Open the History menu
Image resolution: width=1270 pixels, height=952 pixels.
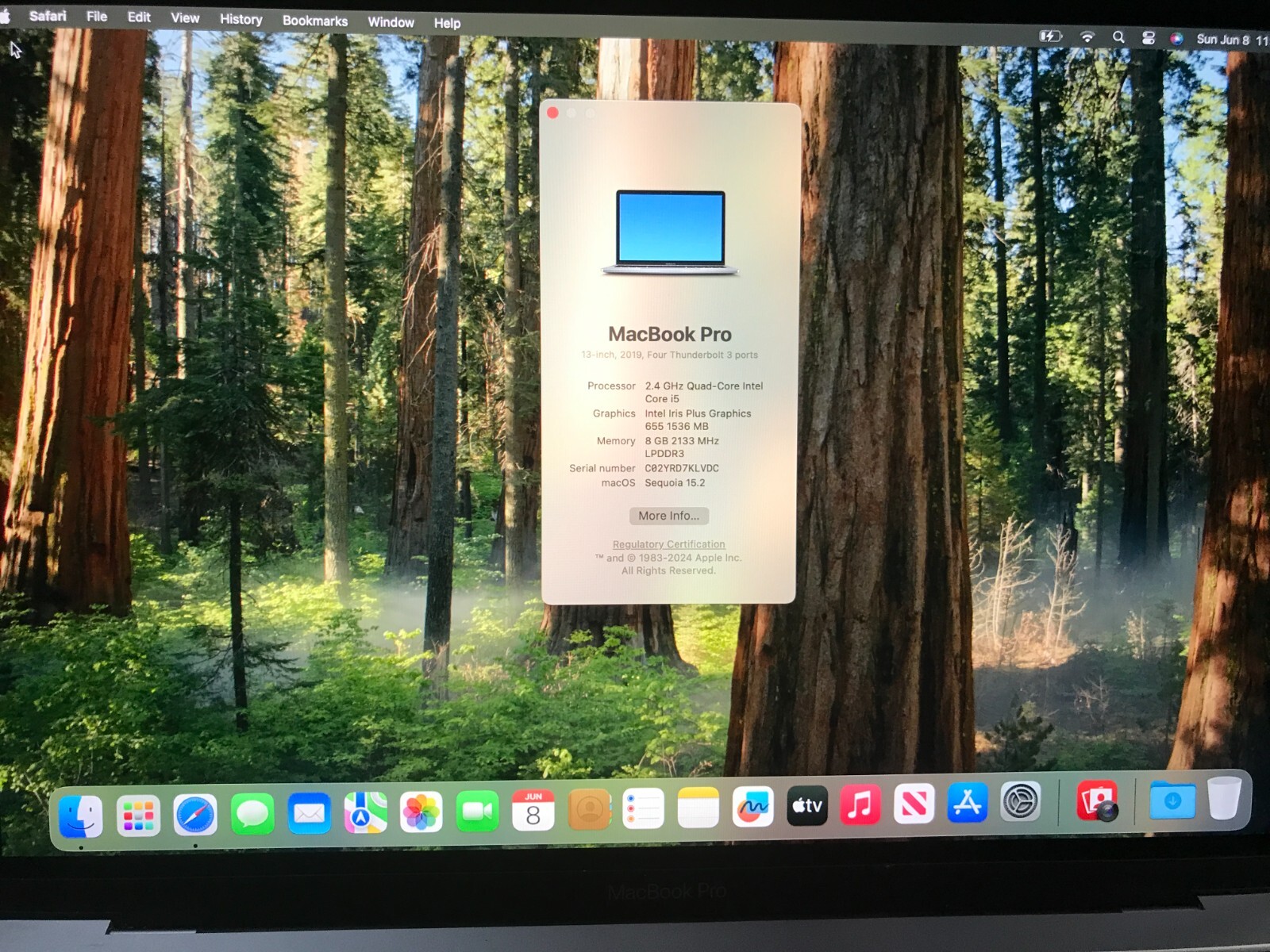coord(241,19)
